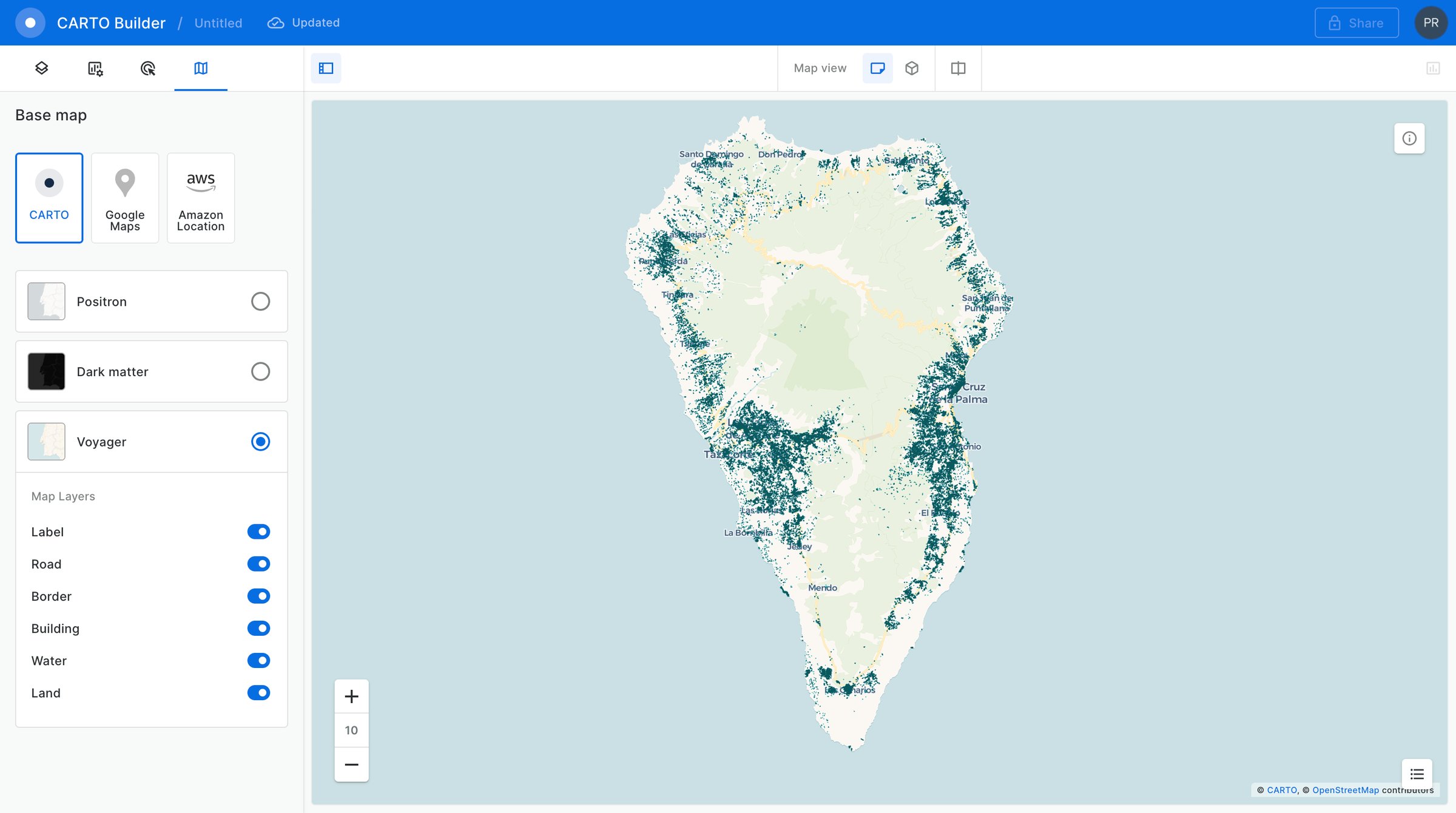Image resolution: width=1456 pixels, height=813 pixels.
Task: Select the Dark matter basemap radio
Action: point(261,371)
